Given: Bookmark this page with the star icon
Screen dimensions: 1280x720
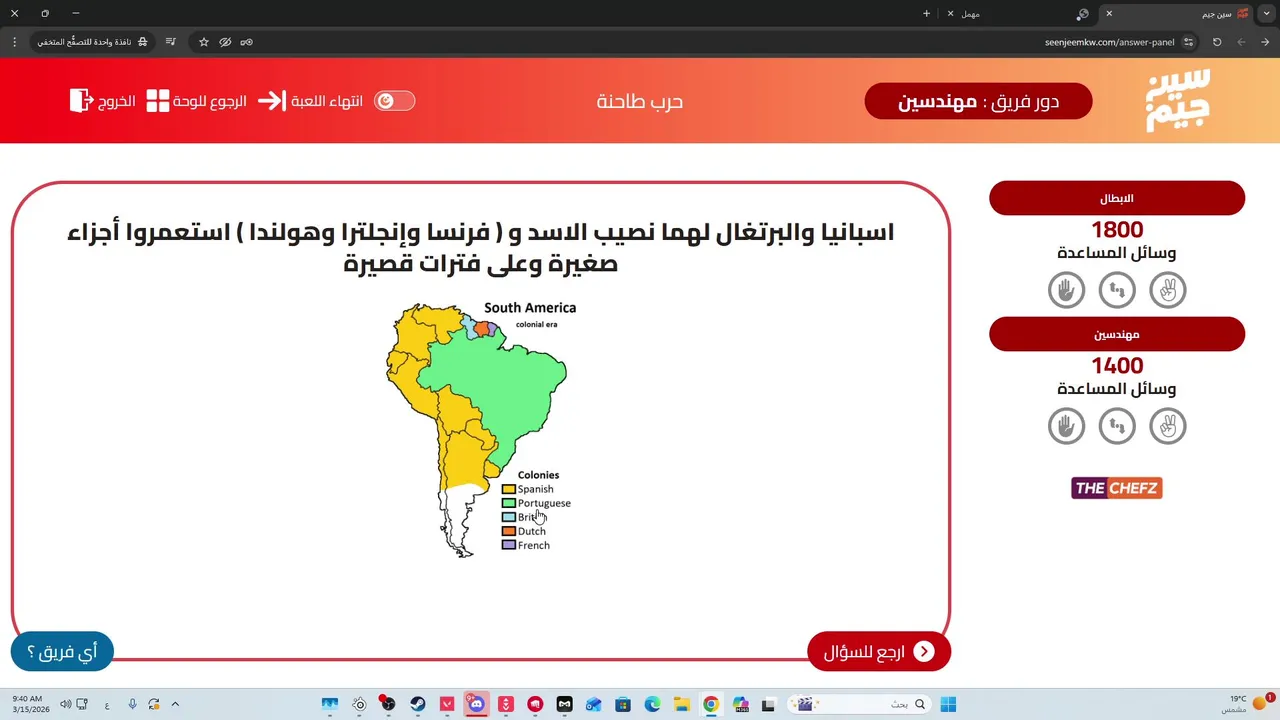Looking at the screenshot, I should point(204,42).
